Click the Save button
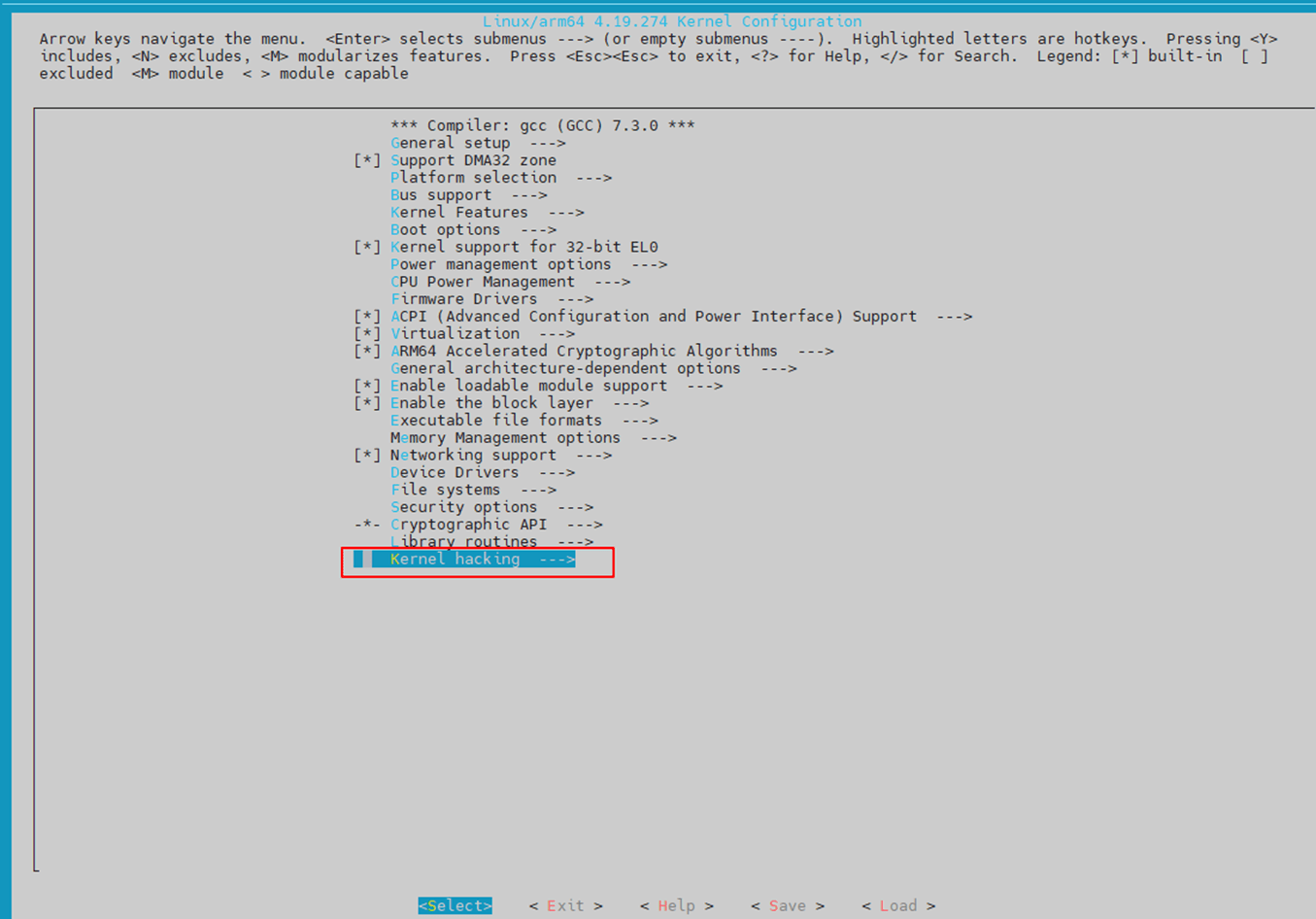1316x919 pixels. (788, 905)
